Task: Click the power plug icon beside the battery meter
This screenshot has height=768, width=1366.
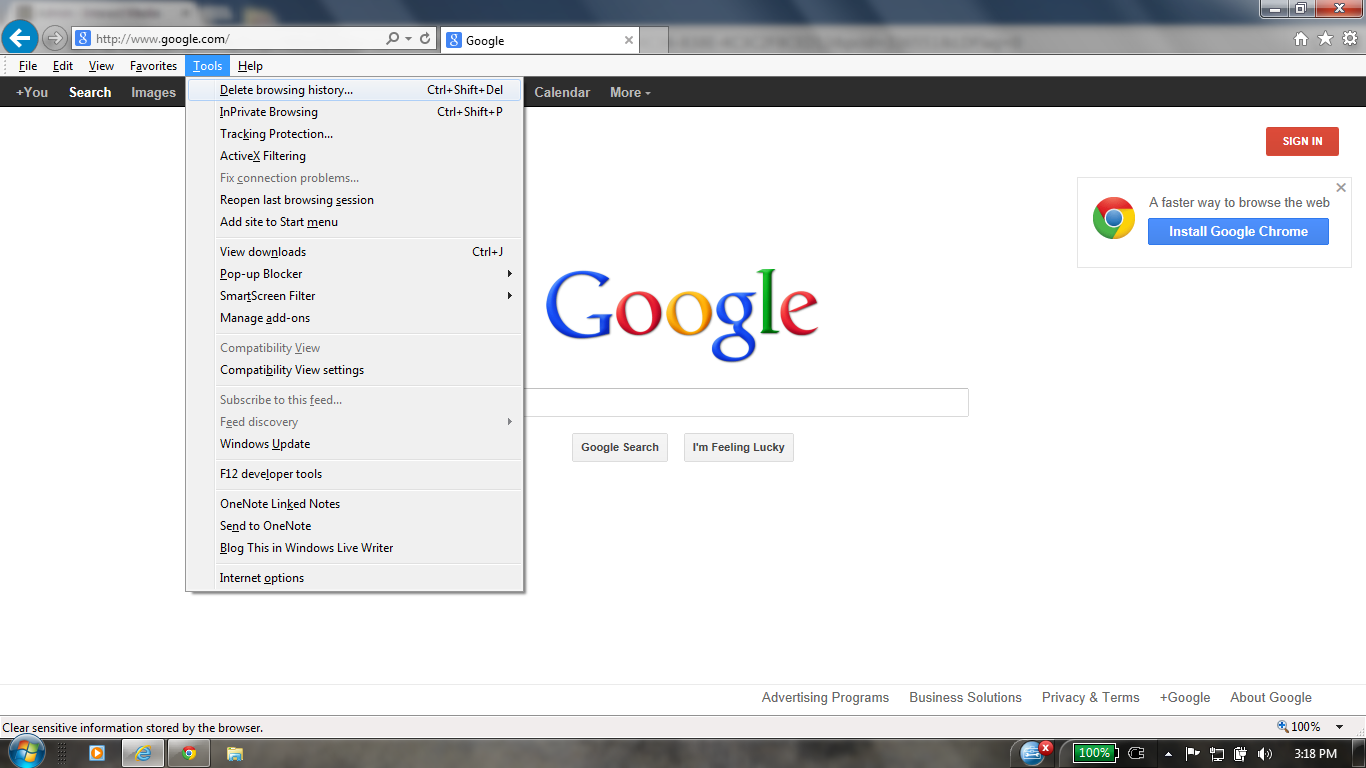Action: coord(1136,753)
